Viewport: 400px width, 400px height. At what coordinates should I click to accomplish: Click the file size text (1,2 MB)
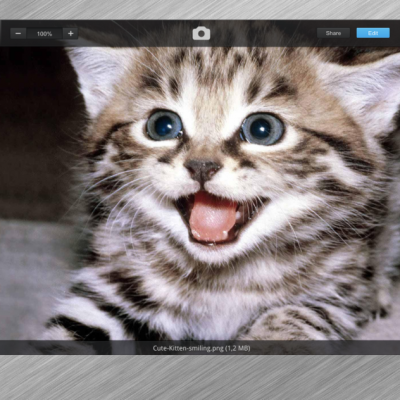coord(238,349)
